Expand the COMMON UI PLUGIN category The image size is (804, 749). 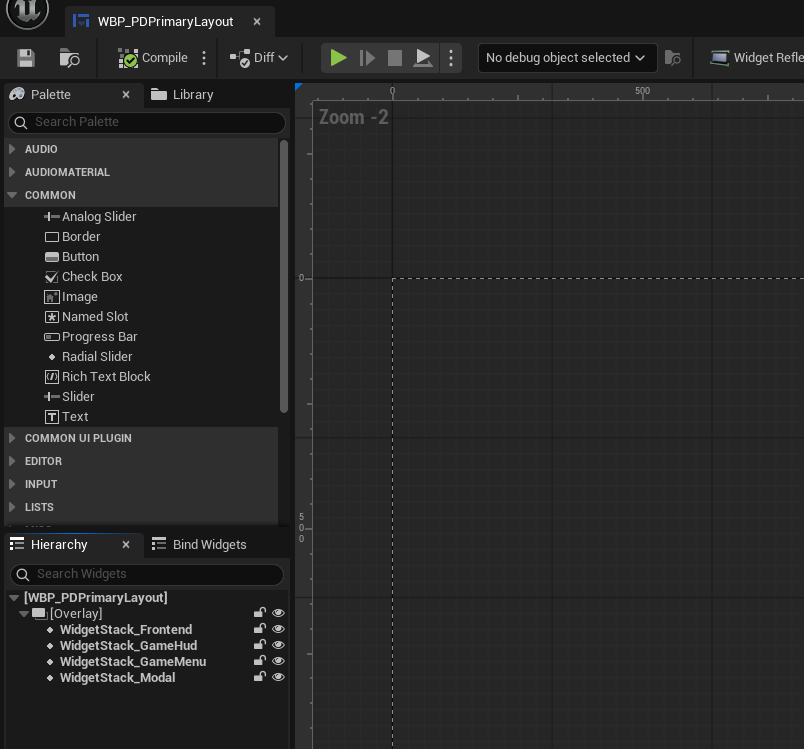(x=12, y=438)
